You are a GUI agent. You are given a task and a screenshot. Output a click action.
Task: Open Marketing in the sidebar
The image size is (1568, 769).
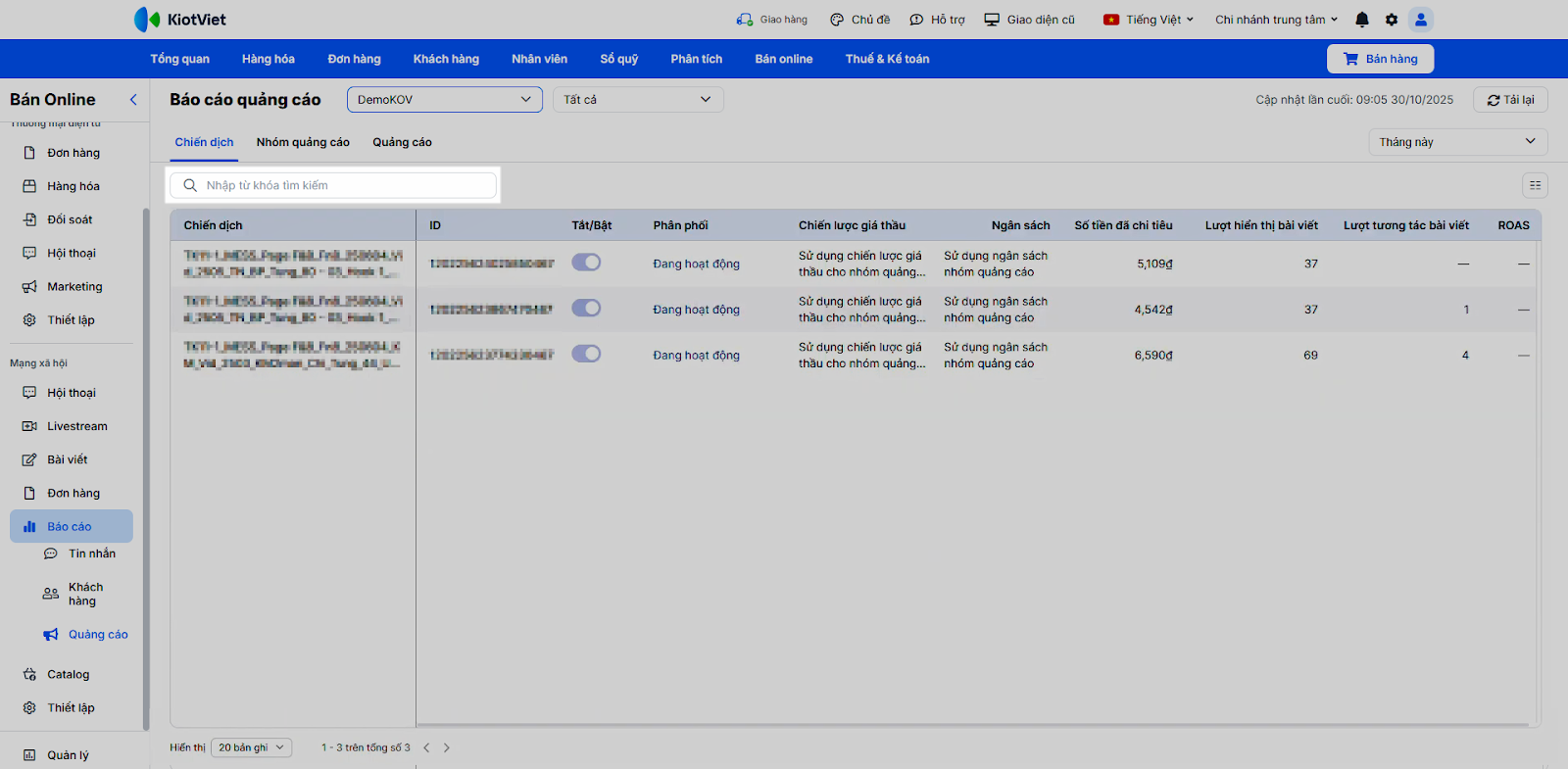(74, 286)
